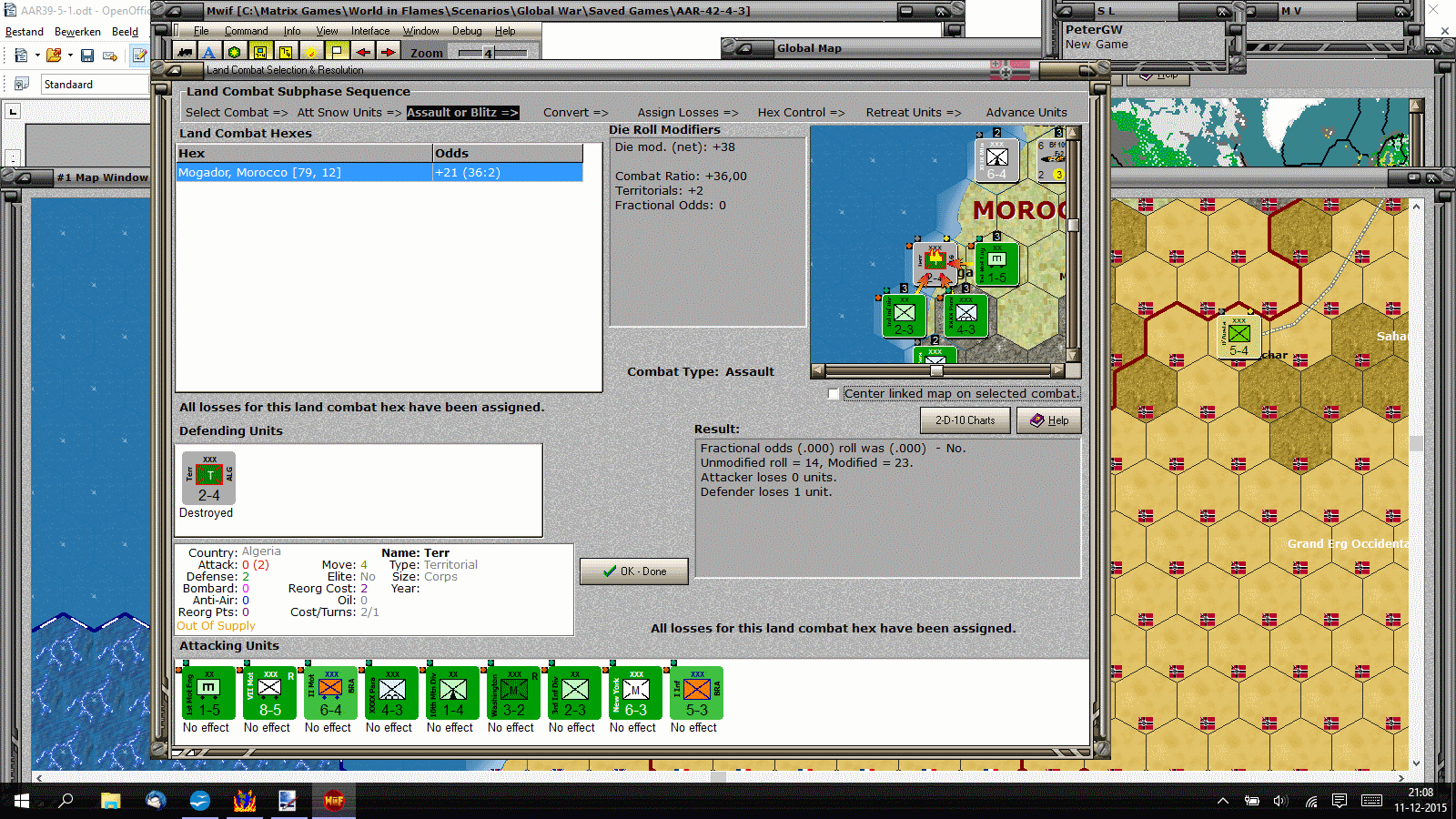The width and height of the screenshot is (1456, 819).
Task: Open the Debug menu
Action: point(467,31)
